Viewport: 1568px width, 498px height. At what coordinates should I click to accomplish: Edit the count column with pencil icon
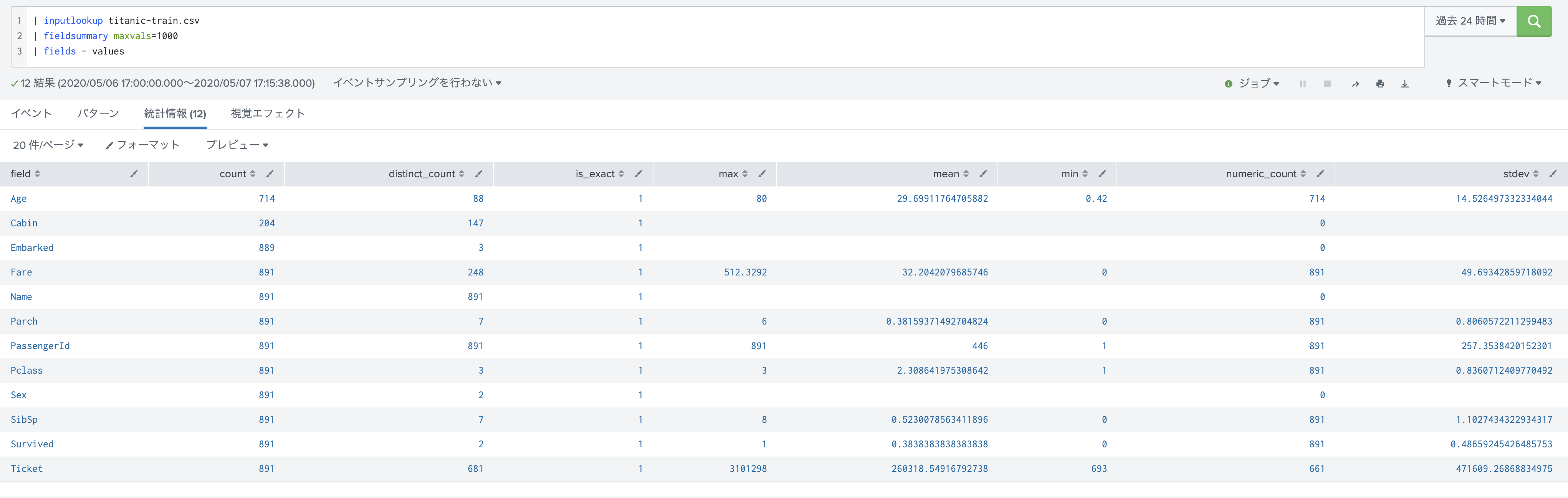[x=270, y=174]
